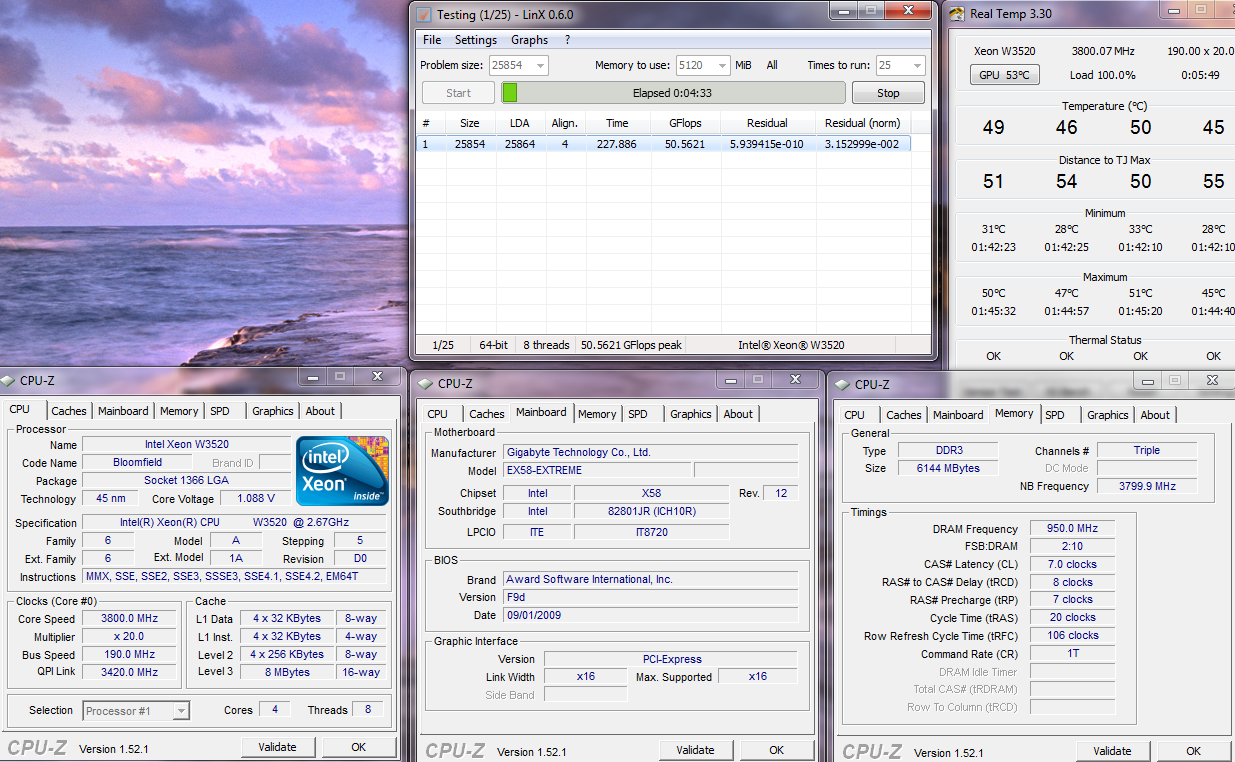
Task: Click the 8 threads status bar entry
Action: pyautogui.click(x=546, y=345)
